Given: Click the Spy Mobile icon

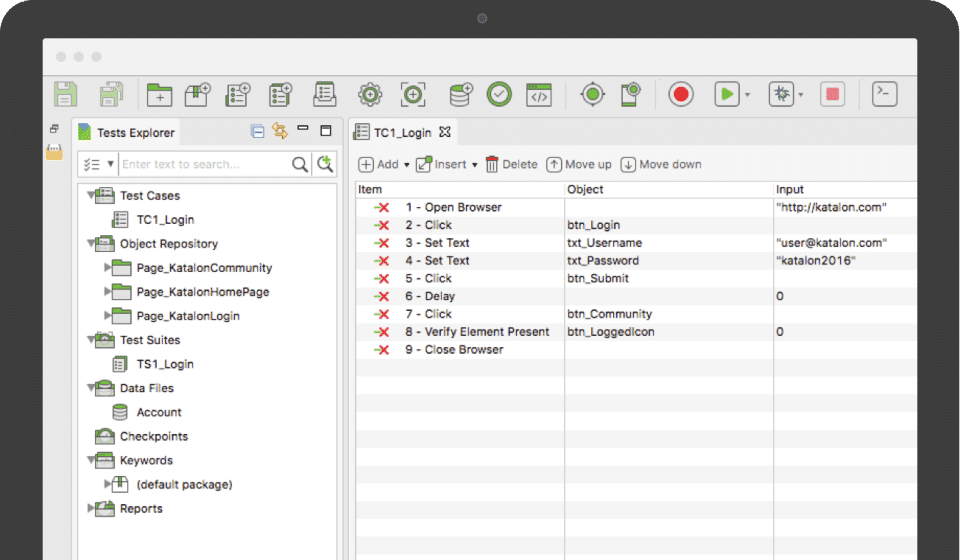Looking at the screenshot, I should (630, 94).
